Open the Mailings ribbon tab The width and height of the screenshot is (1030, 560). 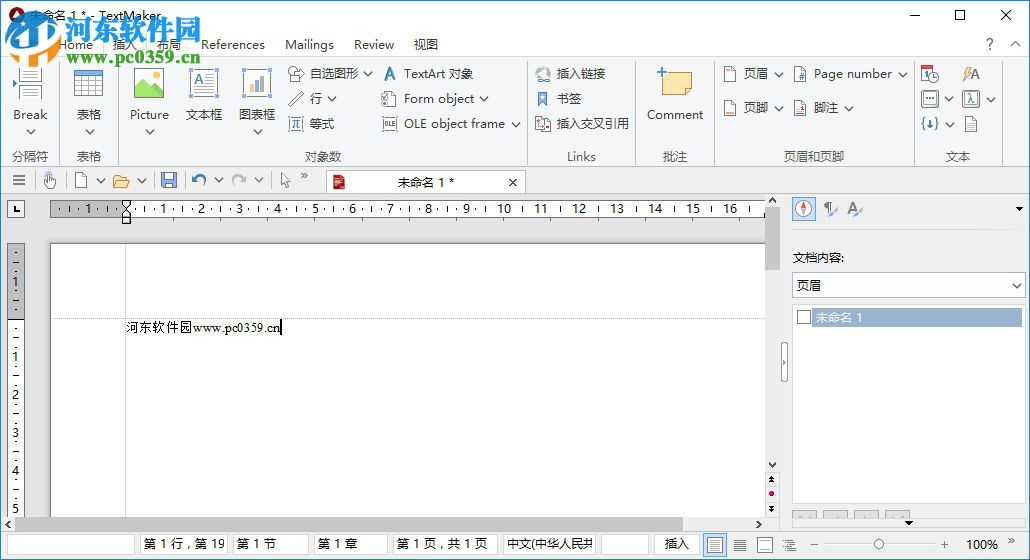[309, 45]
